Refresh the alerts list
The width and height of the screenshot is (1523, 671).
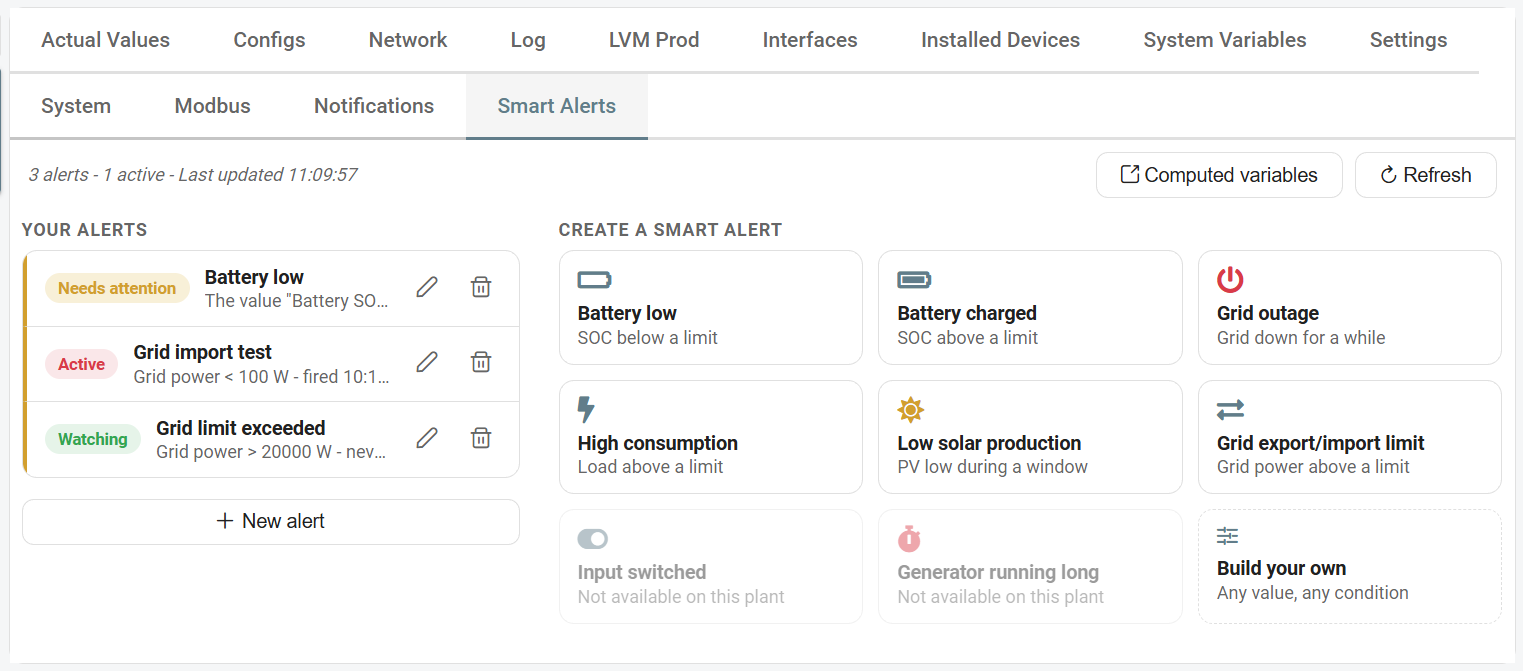(x=1426, y=175)
